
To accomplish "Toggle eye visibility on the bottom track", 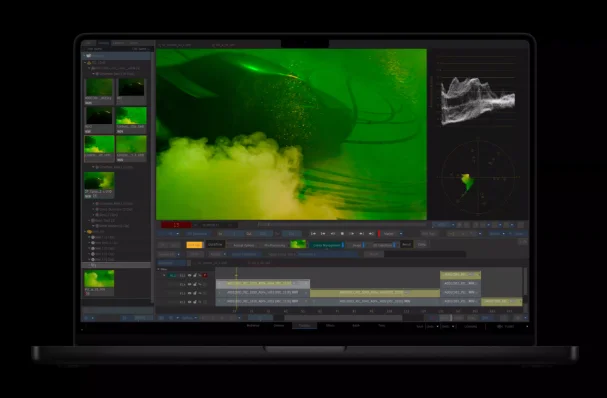I will point(189,302).
